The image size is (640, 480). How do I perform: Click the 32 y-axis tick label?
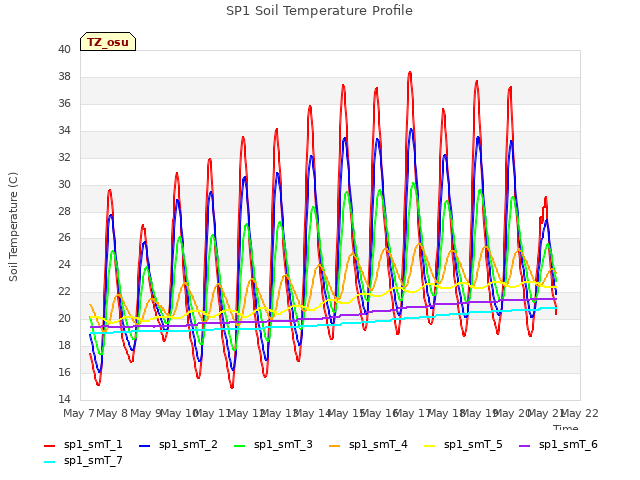click(64, 157)
